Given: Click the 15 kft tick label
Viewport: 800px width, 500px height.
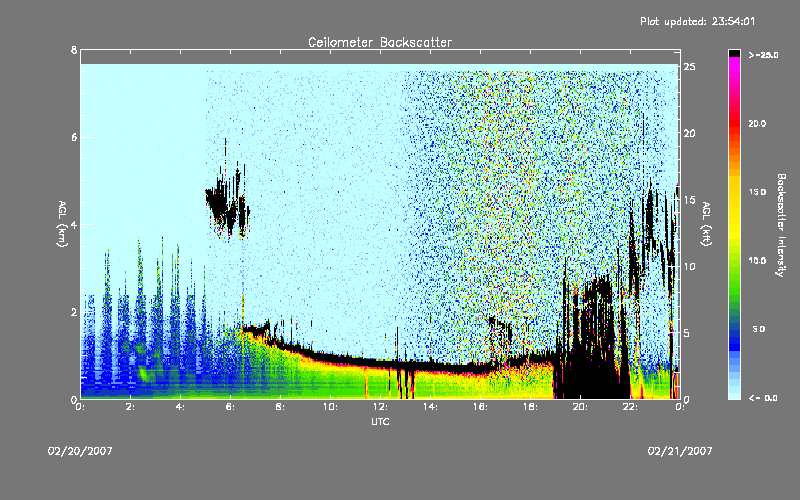Looking at the screenshot, I should click(x=689, y=199).
